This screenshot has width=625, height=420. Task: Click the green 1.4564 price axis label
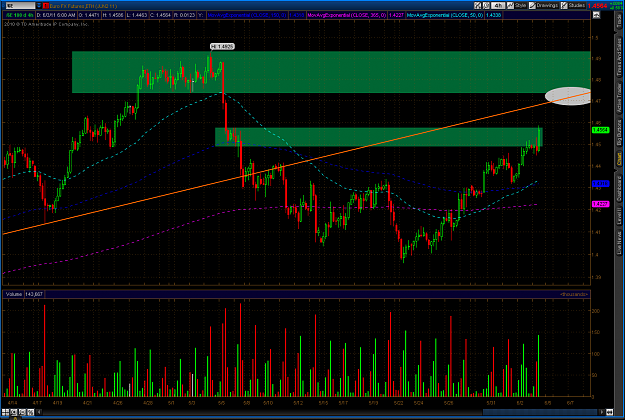[x=600, y=130]
